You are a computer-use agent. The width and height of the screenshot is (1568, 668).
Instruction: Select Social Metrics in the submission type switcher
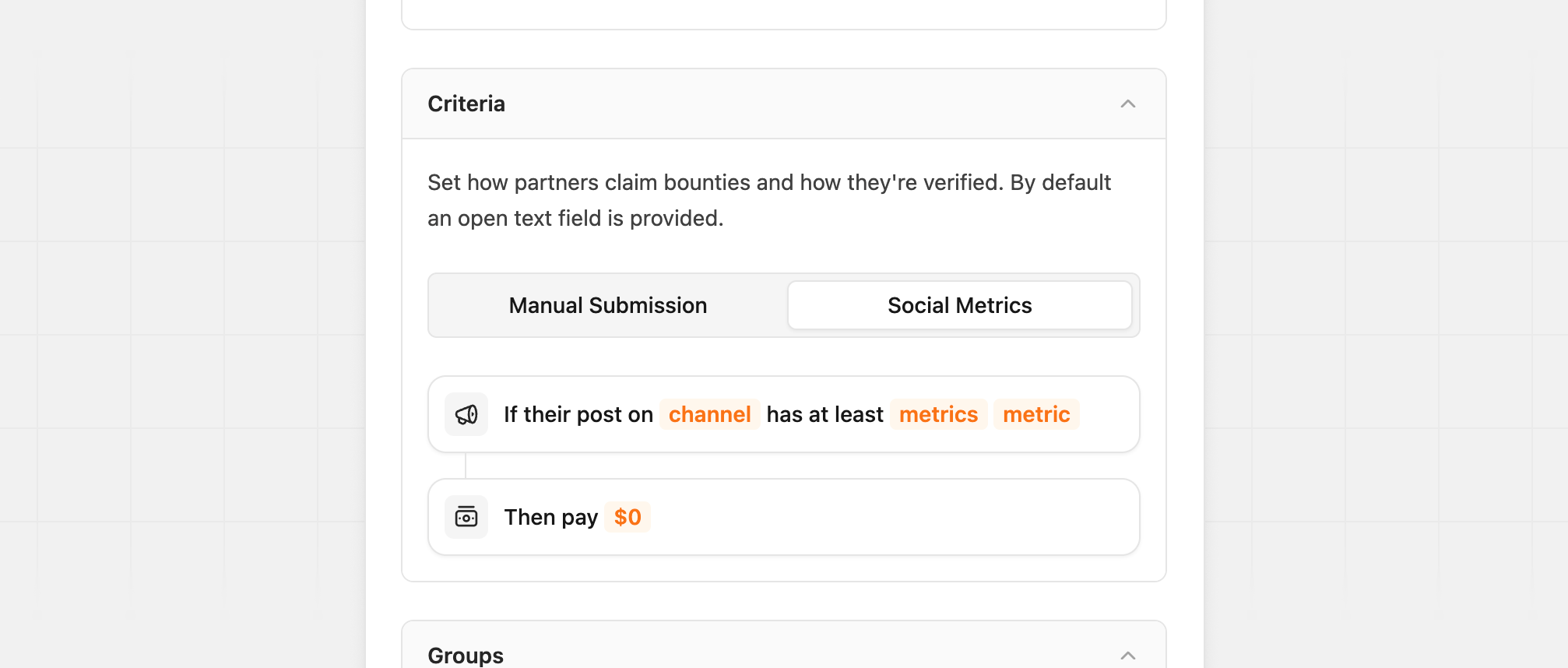pyautogui.click(x=959, y=305)
